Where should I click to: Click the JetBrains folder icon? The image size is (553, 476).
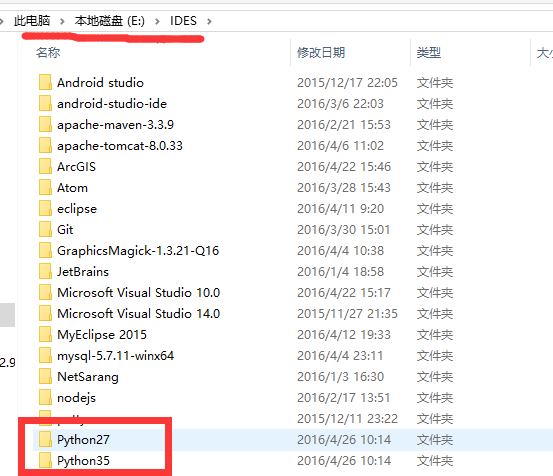pyautogui.click(x=45, y=271)
